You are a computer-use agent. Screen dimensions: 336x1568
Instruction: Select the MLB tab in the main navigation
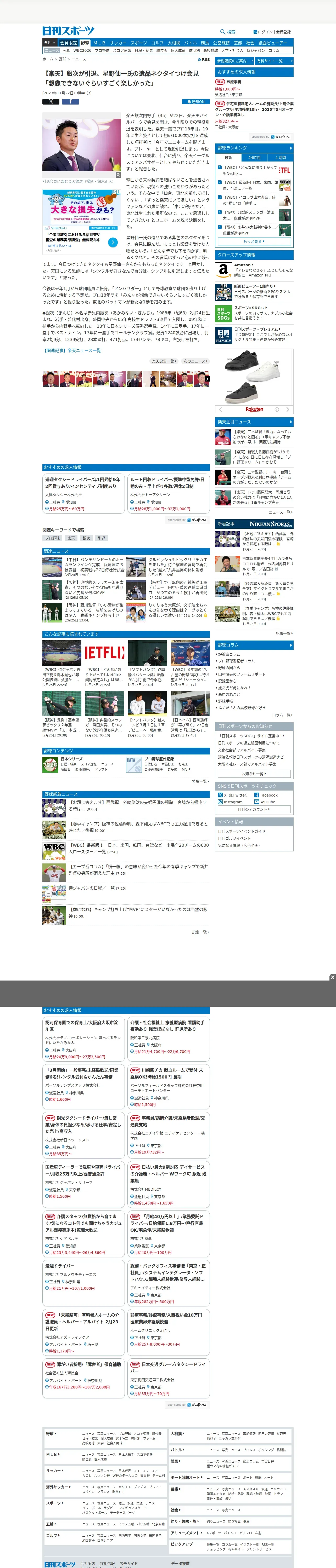coord(99,43)
